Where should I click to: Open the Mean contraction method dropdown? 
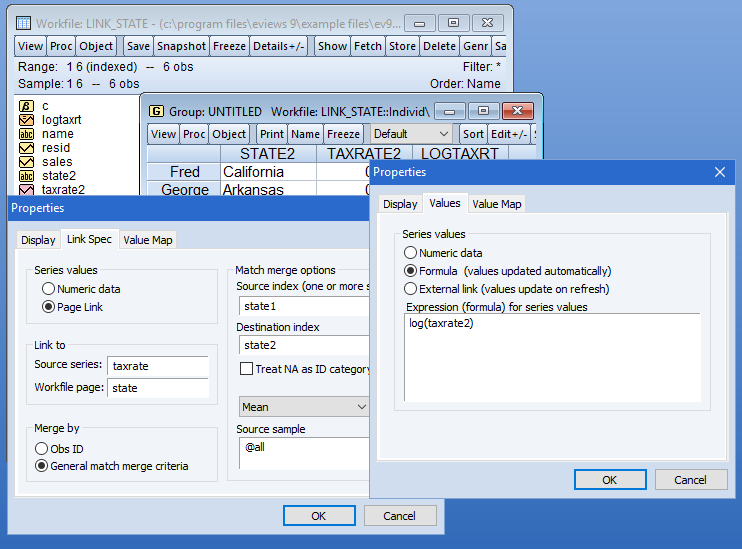[x=304, y=407]
